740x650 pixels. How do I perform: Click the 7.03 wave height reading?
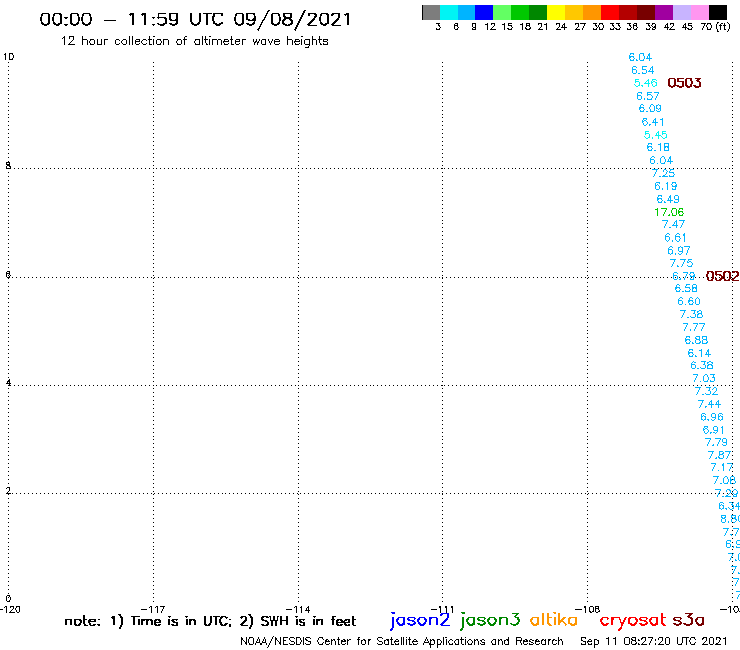pyautogui.click(x=704, y=379)
